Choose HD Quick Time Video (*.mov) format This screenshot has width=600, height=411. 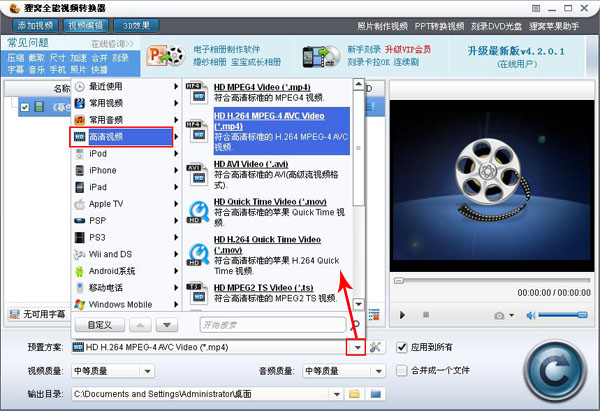point(267,212)
